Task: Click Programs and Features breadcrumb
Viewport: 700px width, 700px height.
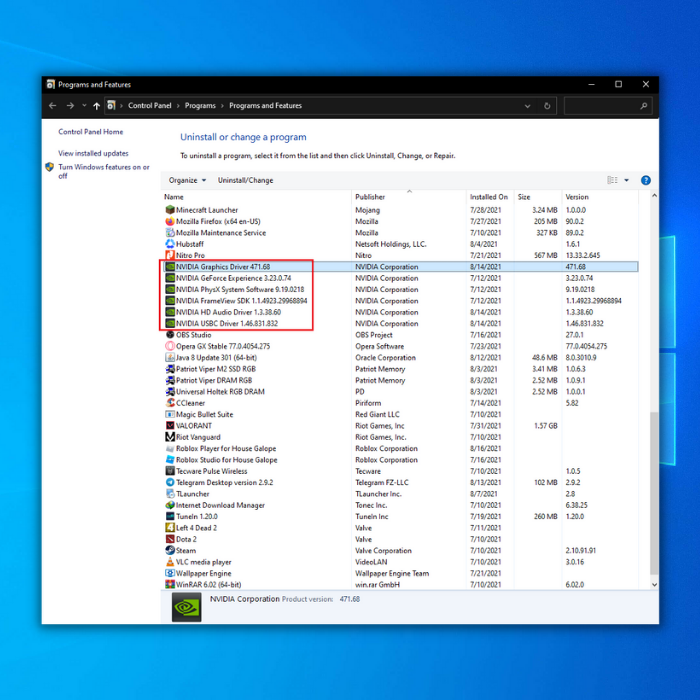Action: pyautogui.click(x=266, y=106)
